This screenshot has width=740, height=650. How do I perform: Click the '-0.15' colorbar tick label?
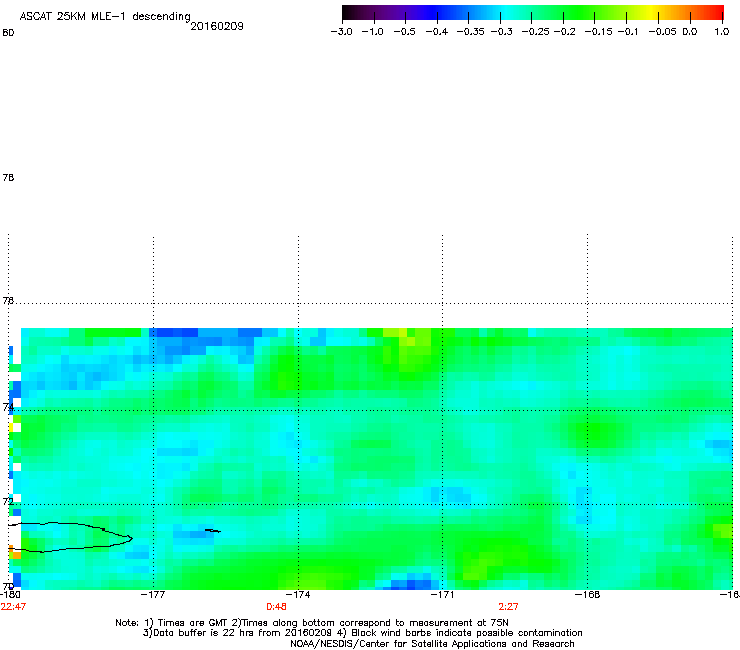click(x=598, y=32)
